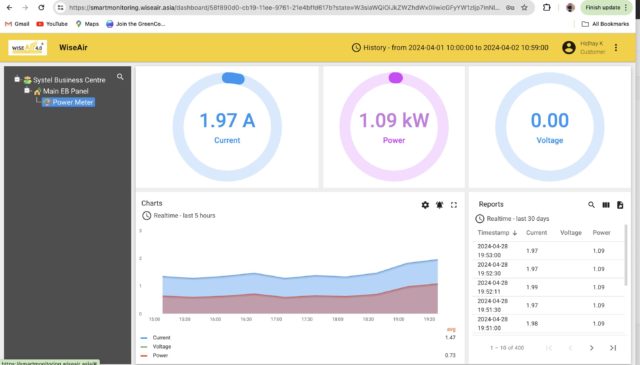Search the Reports table with magnifier icon
640x365 pixels.
click(x=591, y=205)
